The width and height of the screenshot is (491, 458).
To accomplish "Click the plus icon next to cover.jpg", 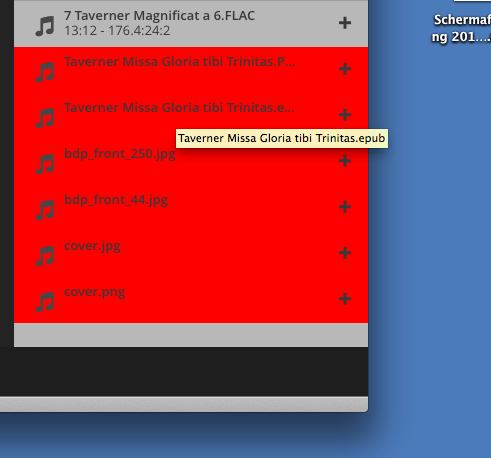I will click(x=345, y=253).
